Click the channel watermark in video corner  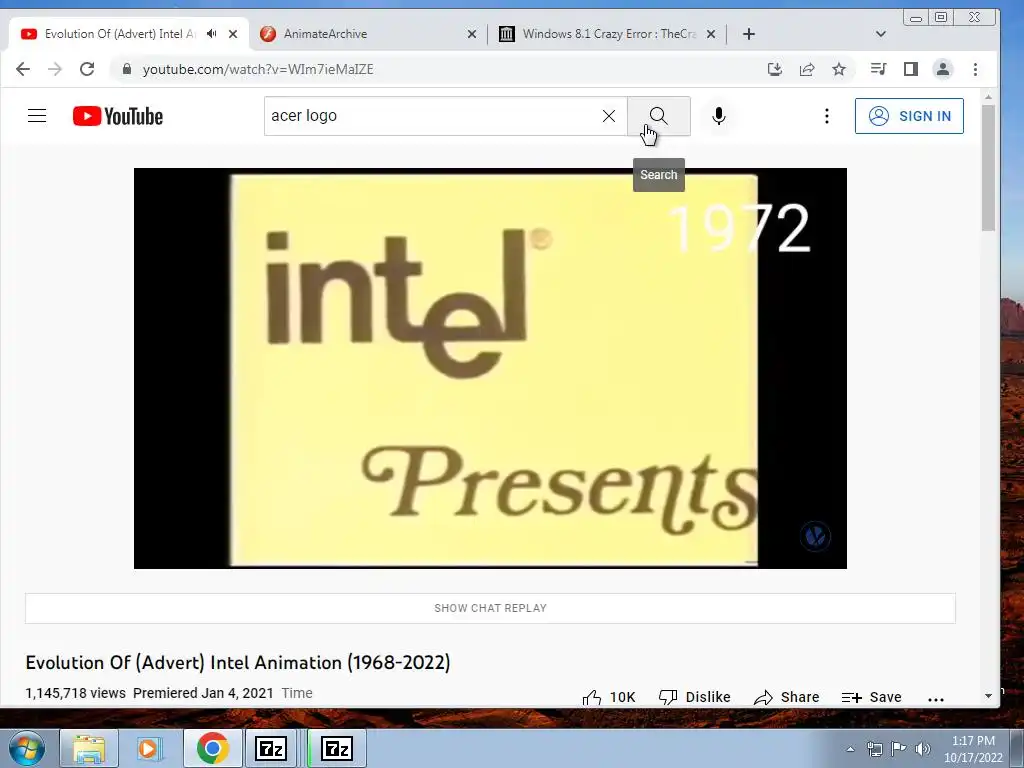815,536
